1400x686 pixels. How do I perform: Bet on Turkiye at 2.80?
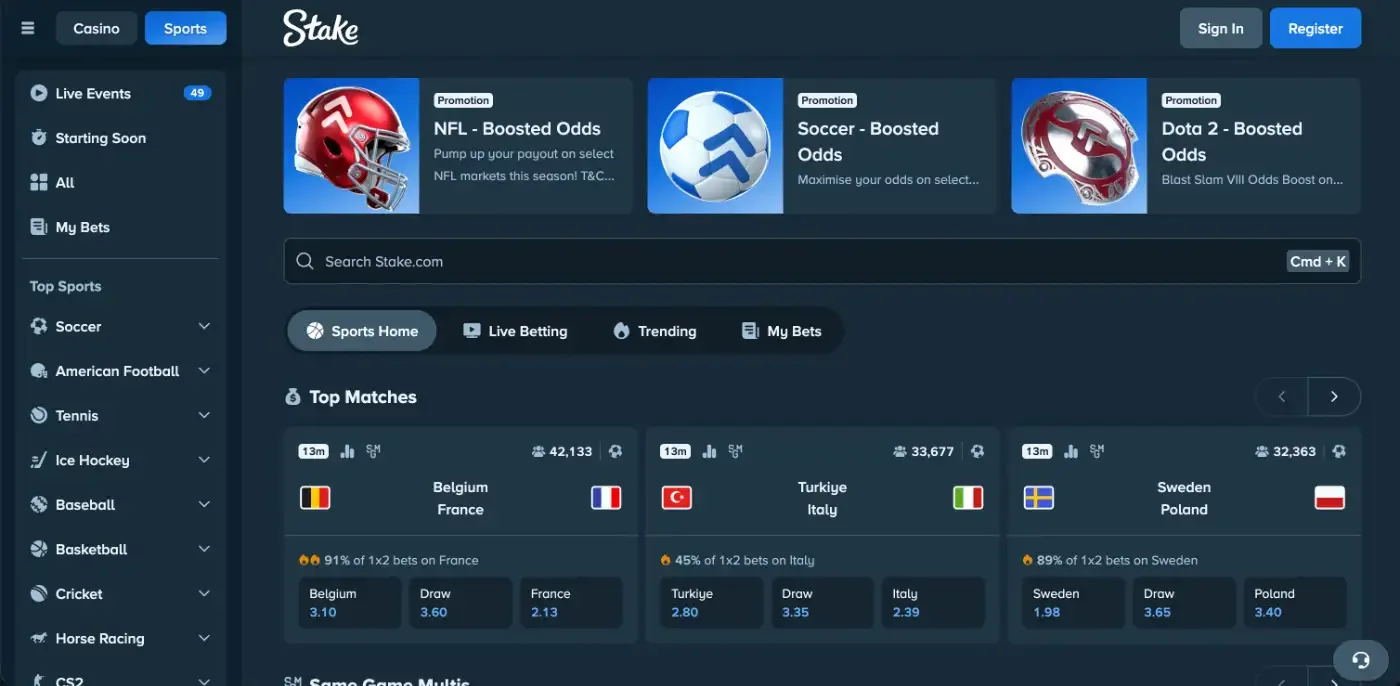711,602
